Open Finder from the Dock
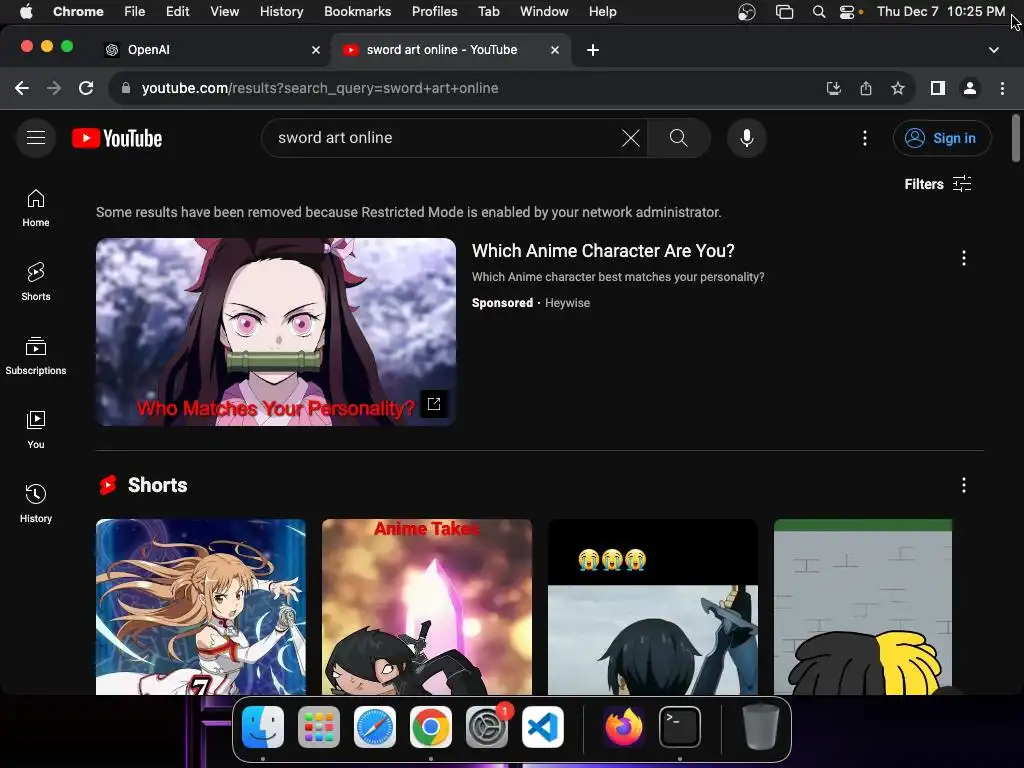The height and width of the screenshot is (768, 1024). [x=263, y=727]
